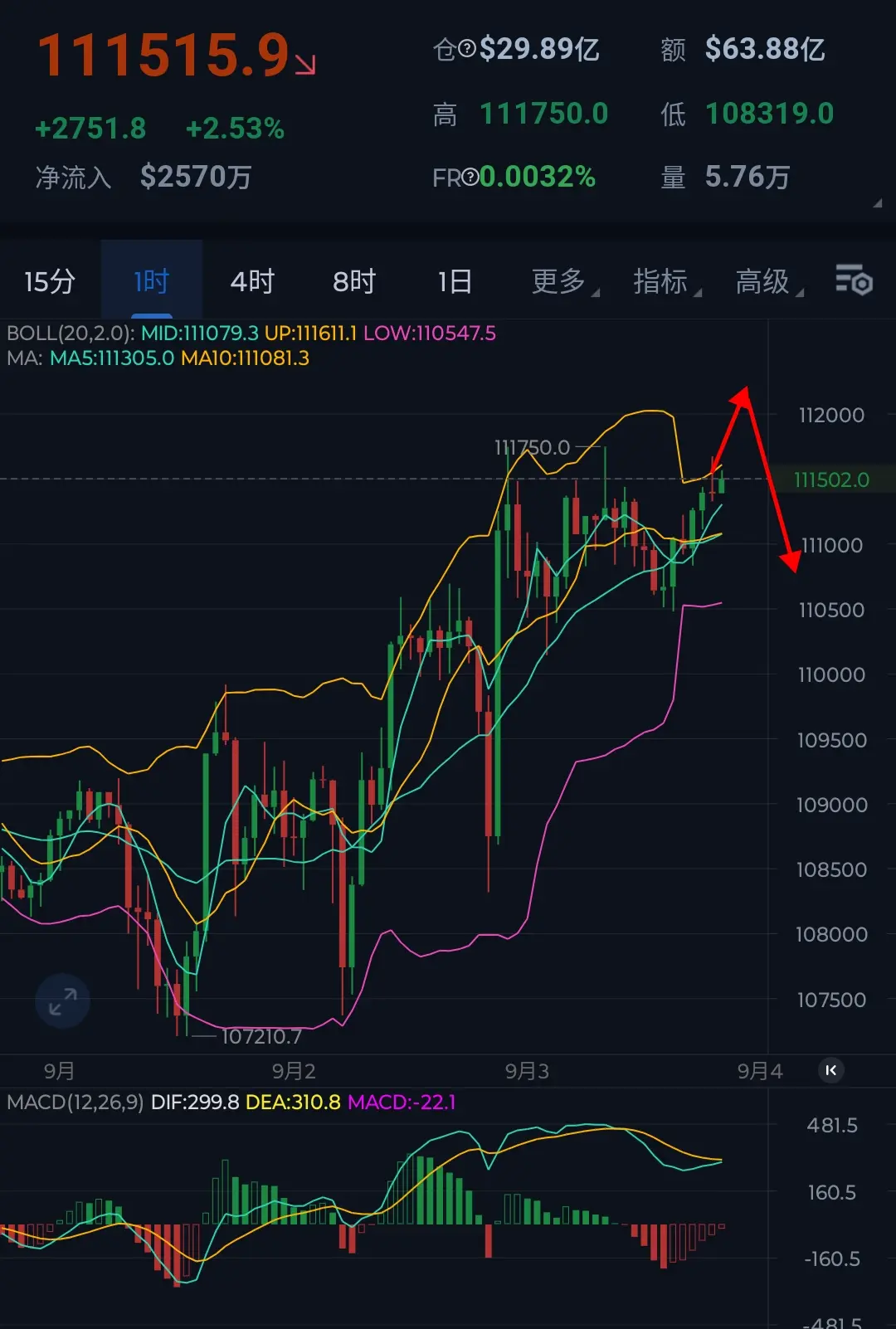Tap the 108000 price axis label
This screenshot has height=1329, width=896.
tap(831, 934)
